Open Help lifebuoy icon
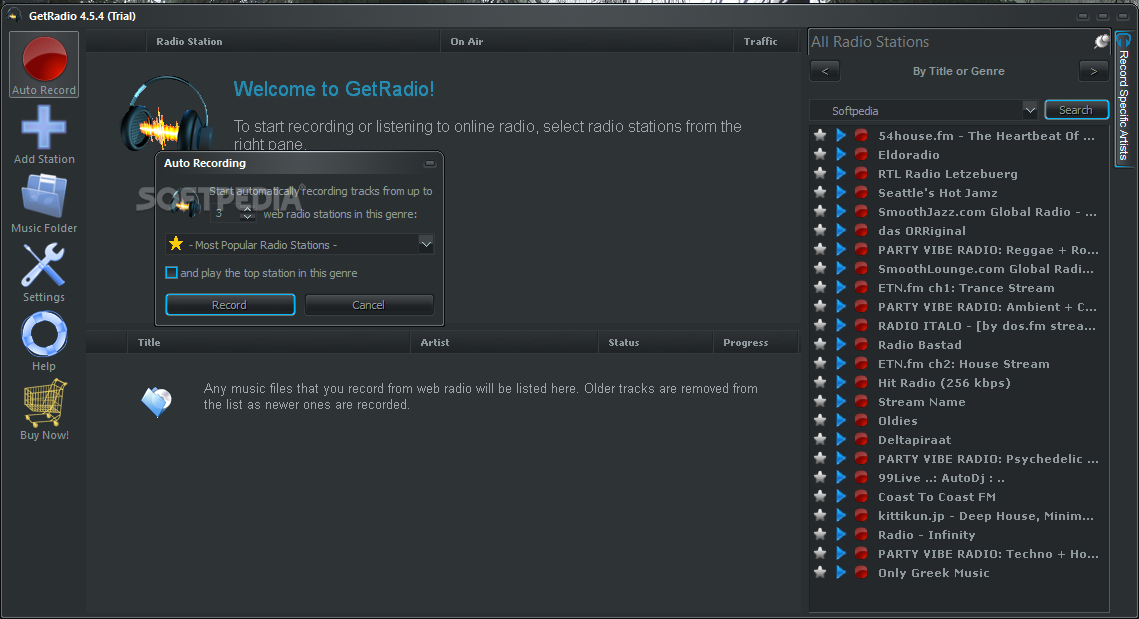The width and height of the screenshot is (1139, 619). coord(44,341)
